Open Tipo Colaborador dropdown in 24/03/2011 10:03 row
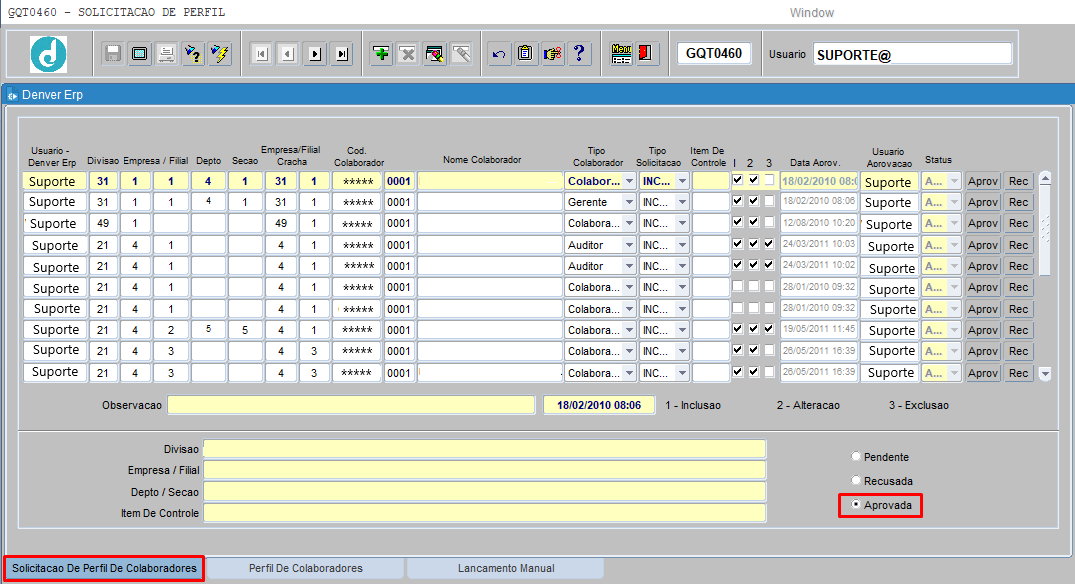Image resolution: width=1075 pixels, height=584 pixels. click(629, 245)
